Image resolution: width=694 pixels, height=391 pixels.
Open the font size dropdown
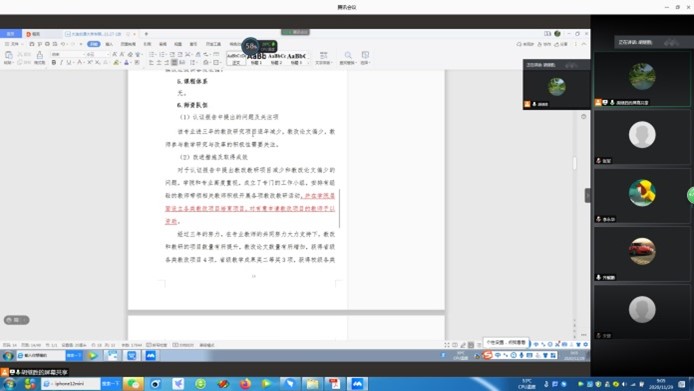coord(97,54)
